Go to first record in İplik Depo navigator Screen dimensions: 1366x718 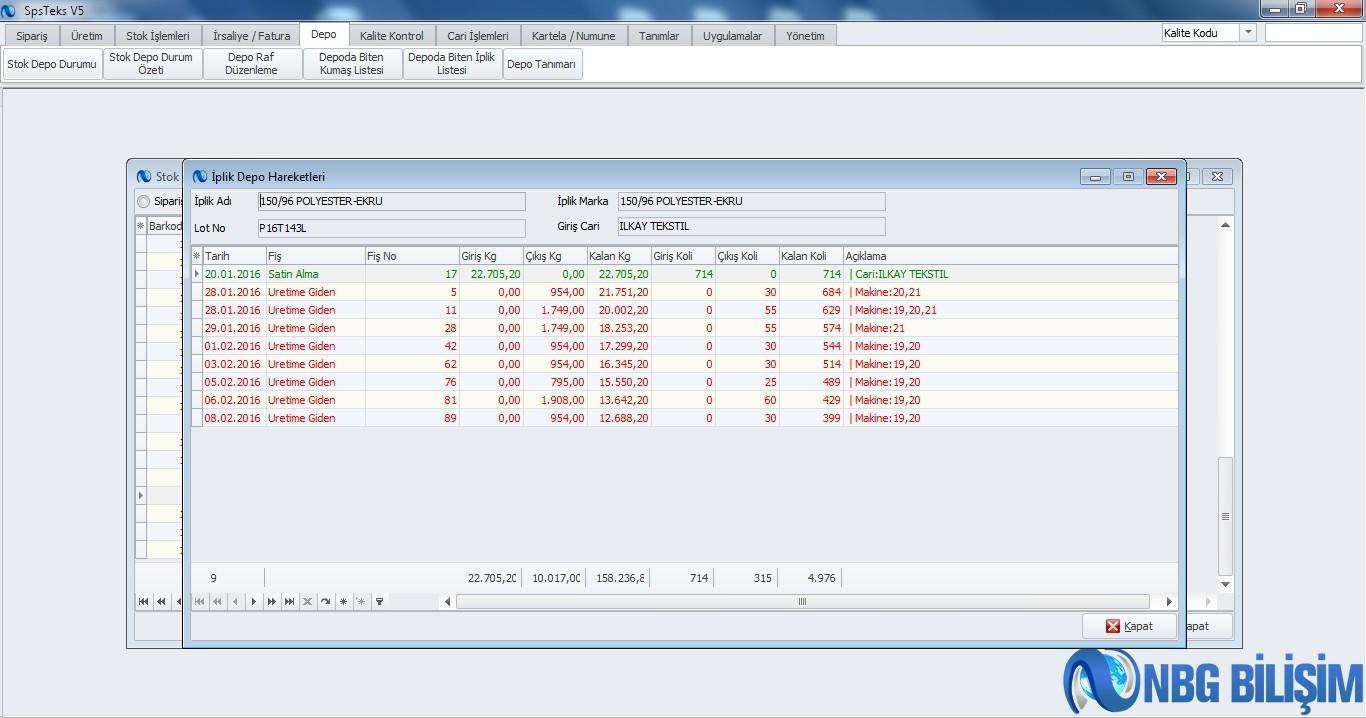coord(199,601)
